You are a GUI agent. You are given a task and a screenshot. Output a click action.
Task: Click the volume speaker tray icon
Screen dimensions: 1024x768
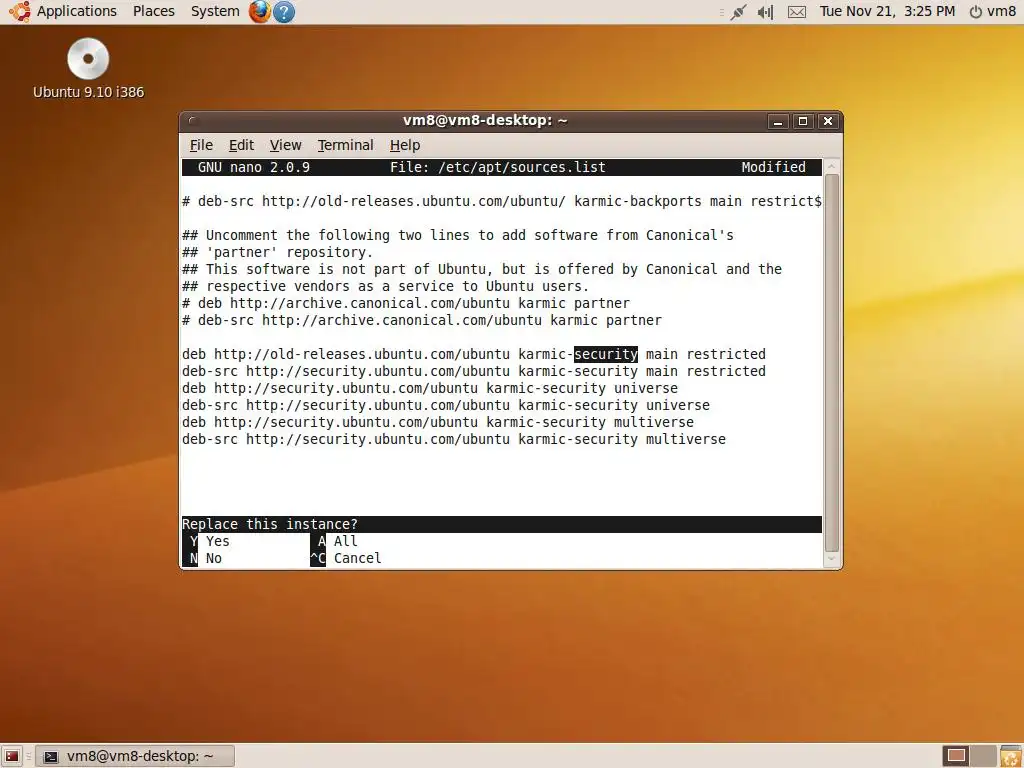[765, 12]
